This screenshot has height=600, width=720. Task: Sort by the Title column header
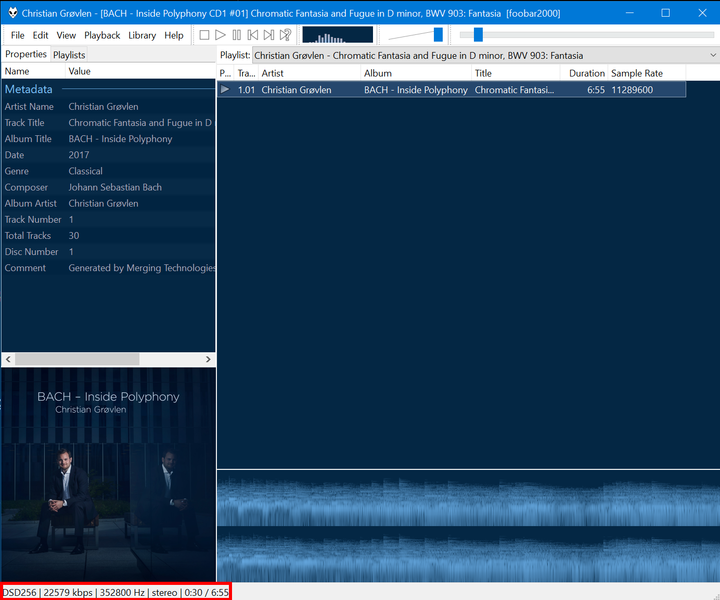[516, 73]
